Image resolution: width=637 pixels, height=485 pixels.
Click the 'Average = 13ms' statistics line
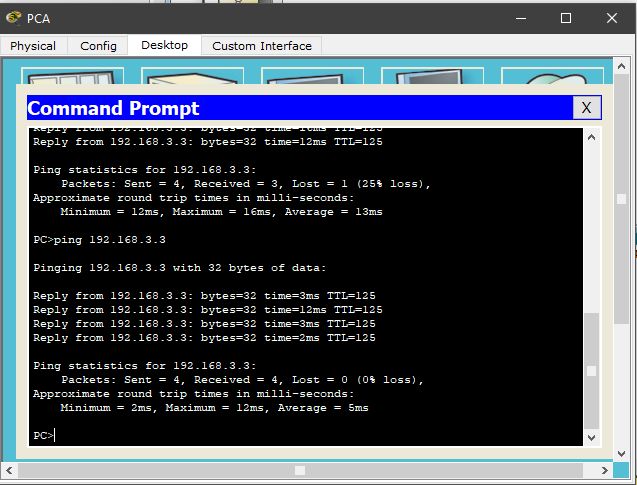[221, 212]
